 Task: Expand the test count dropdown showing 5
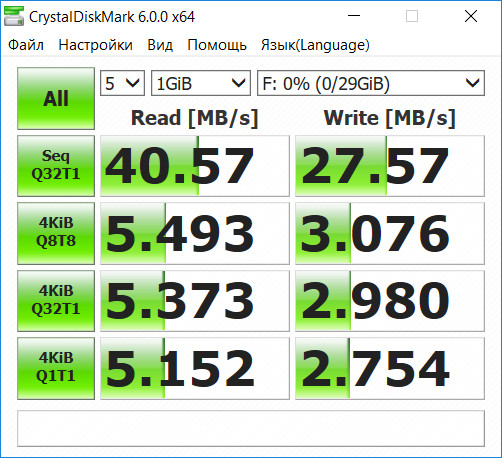(122, 83)
